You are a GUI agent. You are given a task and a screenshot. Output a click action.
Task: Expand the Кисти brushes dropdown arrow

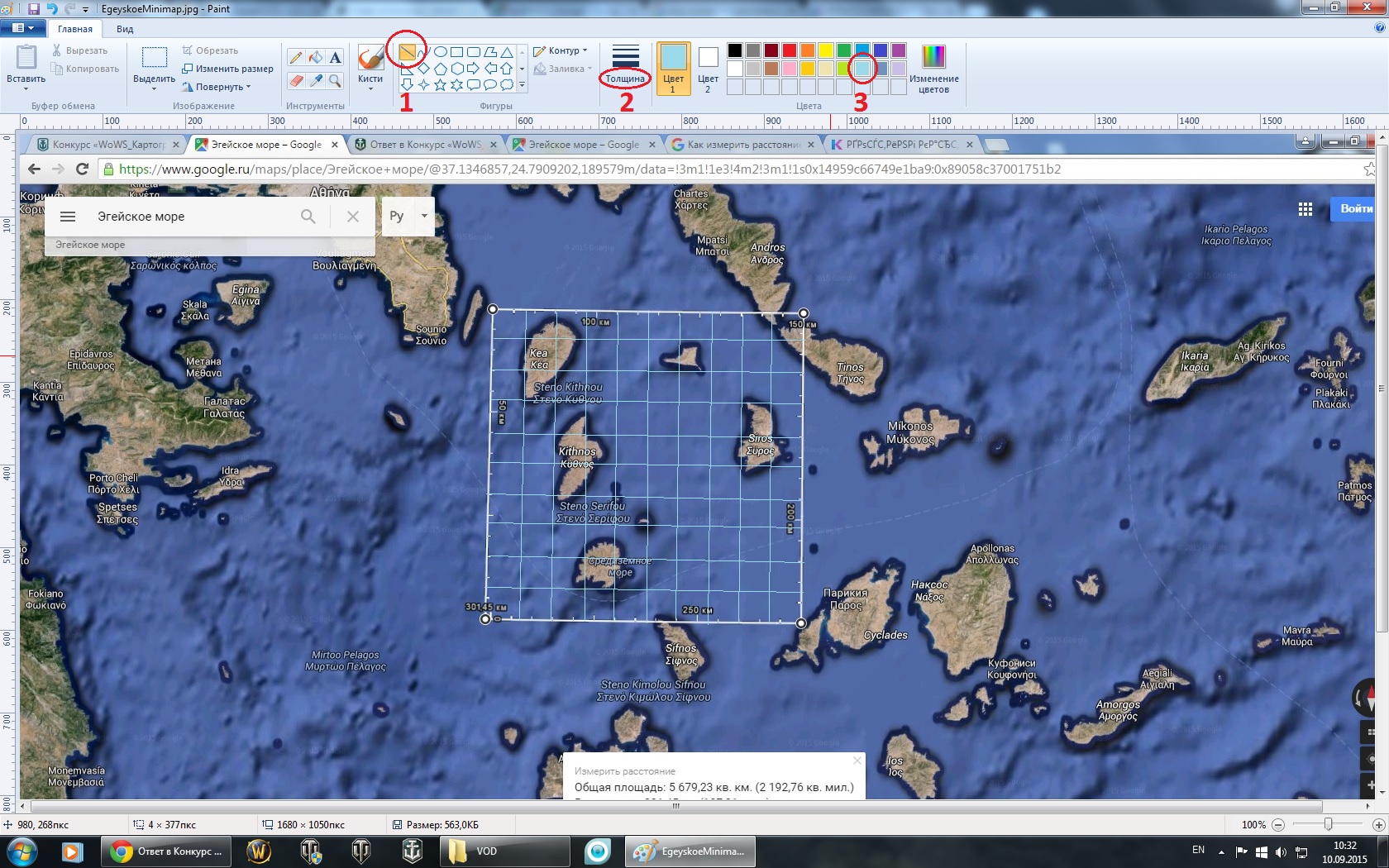[x=370, y=88]
